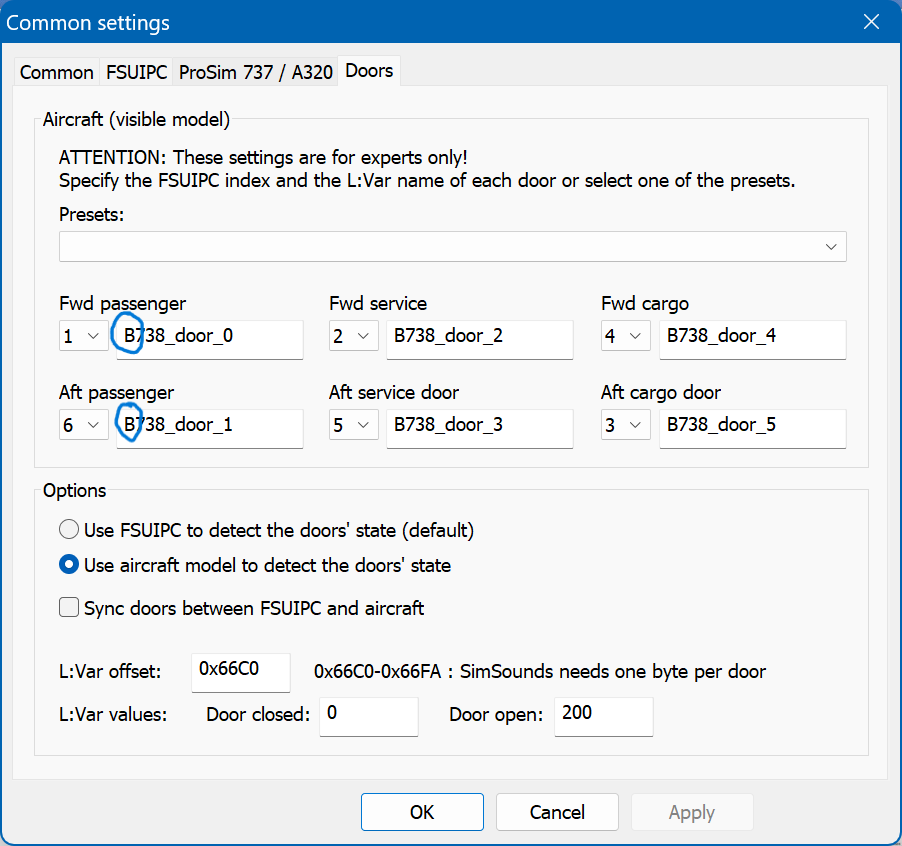Click the Aircraft (visible model) group title
Image resolution: width=902 pixels, height=846 pixels.
click(136, 119)
